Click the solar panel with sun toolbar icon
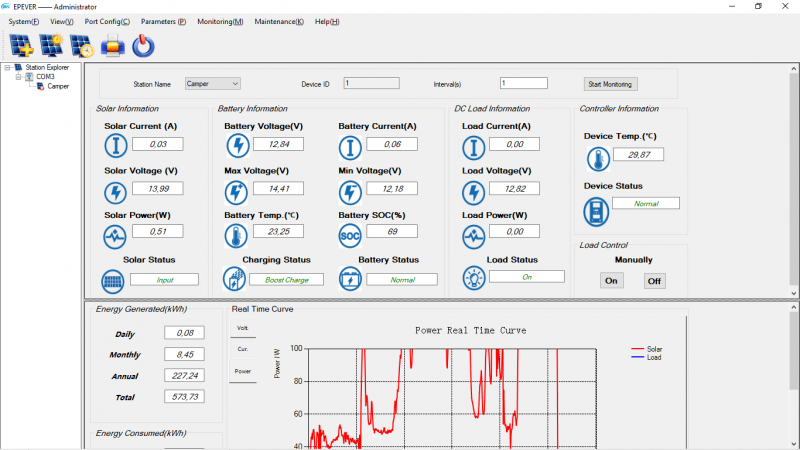800x450 pixels. click(51, 45)
